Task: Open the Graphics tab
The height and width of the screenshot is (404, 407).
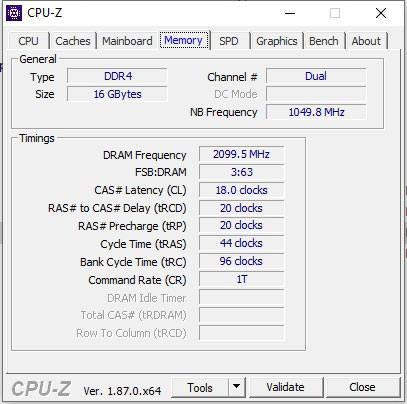Action: 277,41
